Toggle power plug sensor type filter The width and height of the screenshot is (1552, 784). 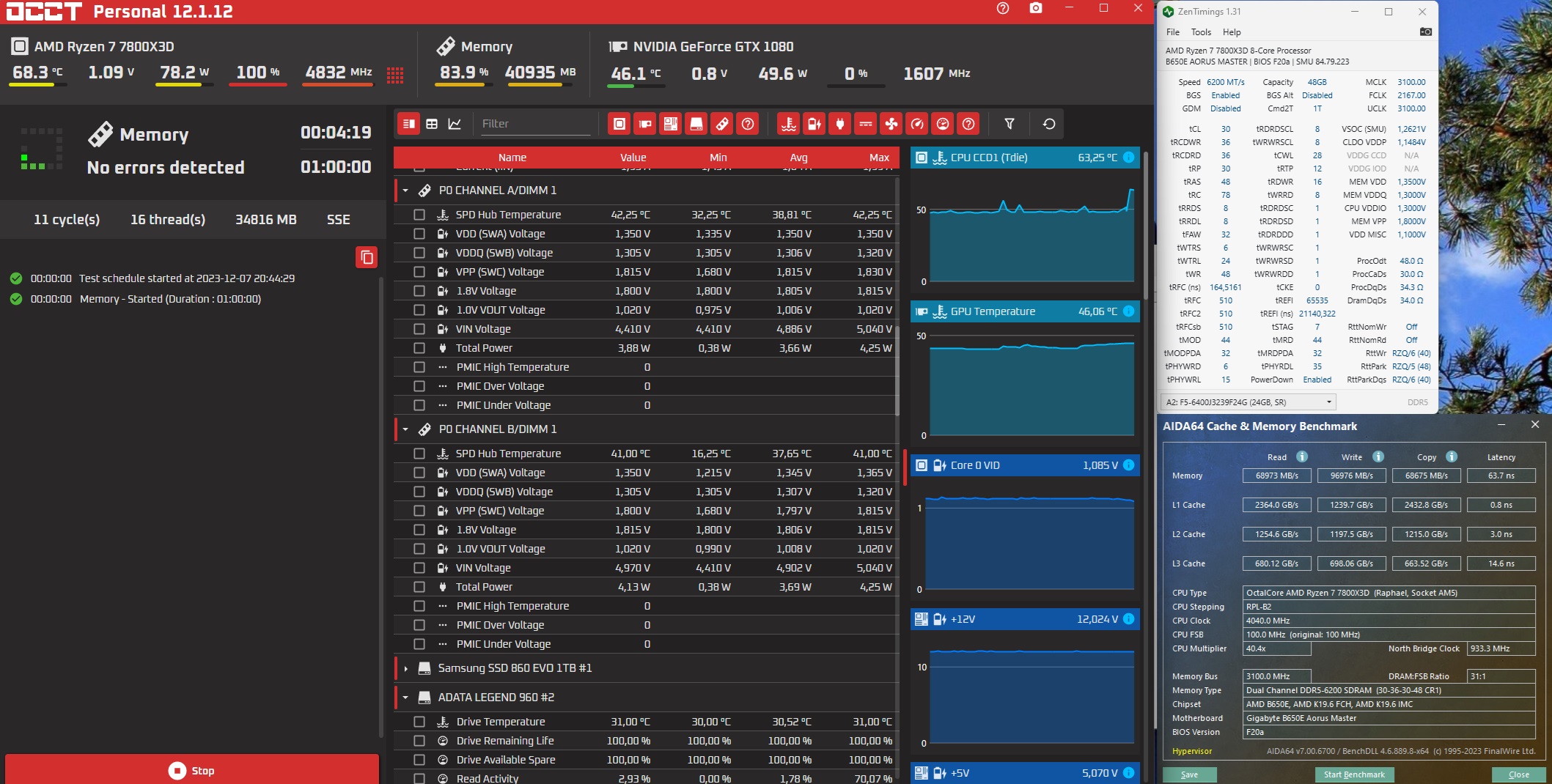(x=840, y=124)
